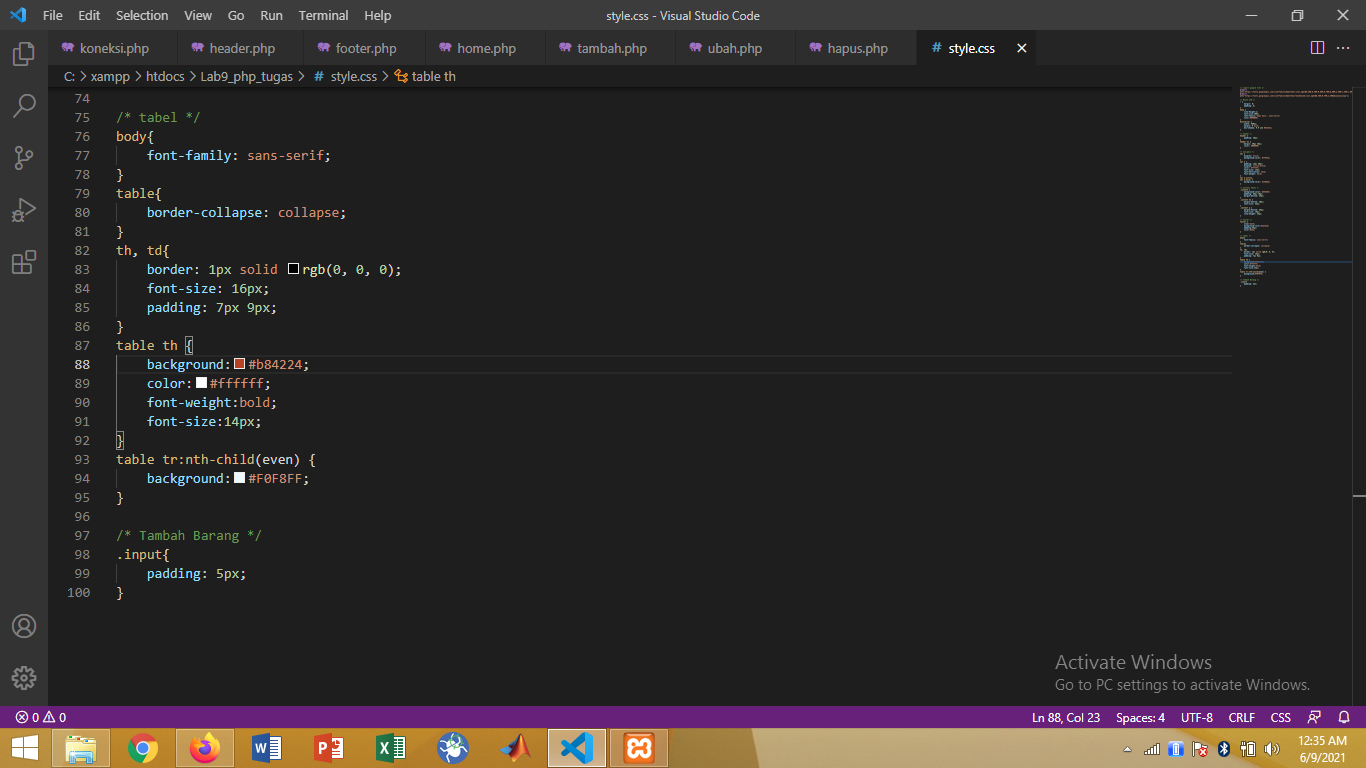Viewport: 1366px width, 768px height.
Task: Open the Selection menu
Action: click(142, 15)
